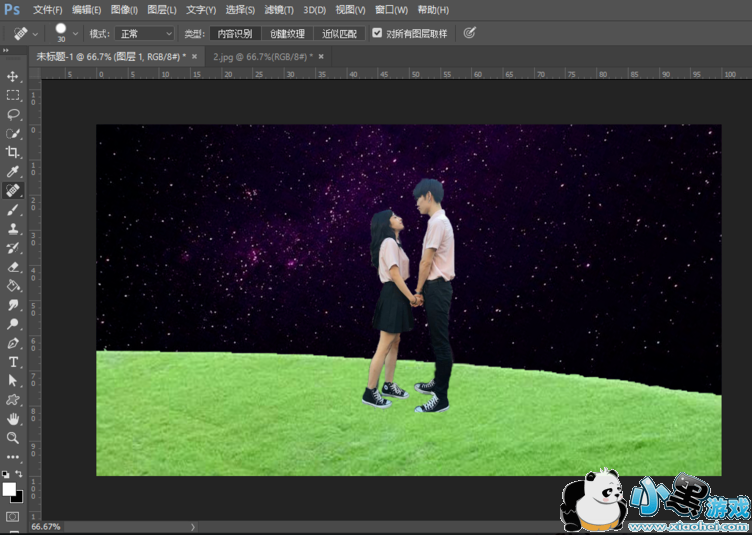Uncheck the 对所有图层取样 checkbox
The width and height of the screenshot is (752, 535).
pyautogui.click(x=377, y=33)
